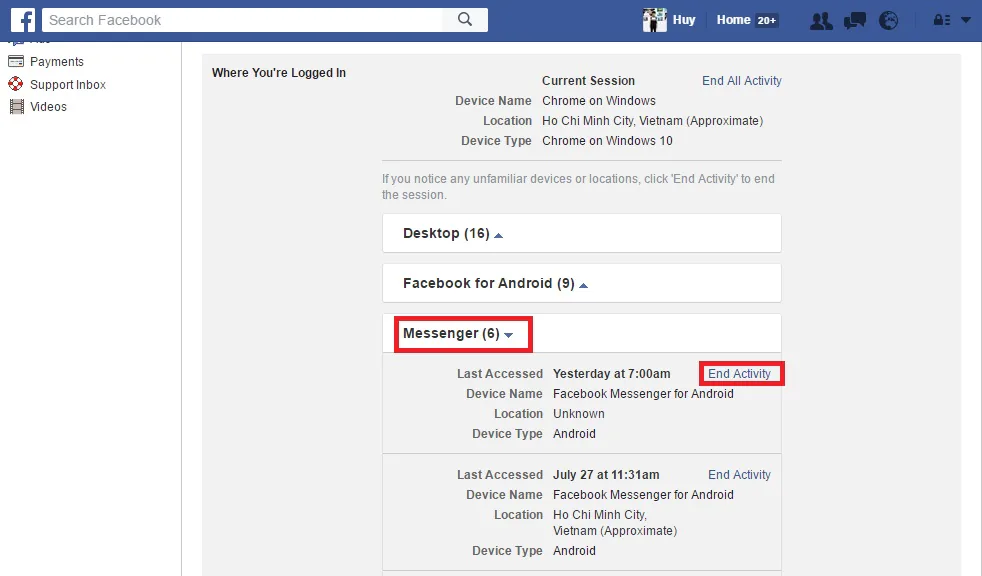
Task: Click Ho Chi Minh City, Vietnam (Approximate) under Current Session
Action: 652,121
